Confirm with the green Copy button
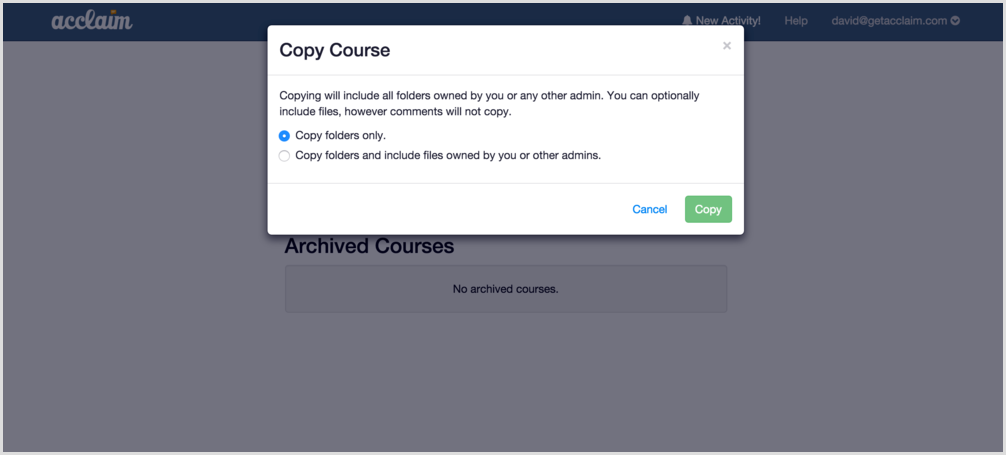The width and height of the screenshot is (1006, 455). pos(708,209)
